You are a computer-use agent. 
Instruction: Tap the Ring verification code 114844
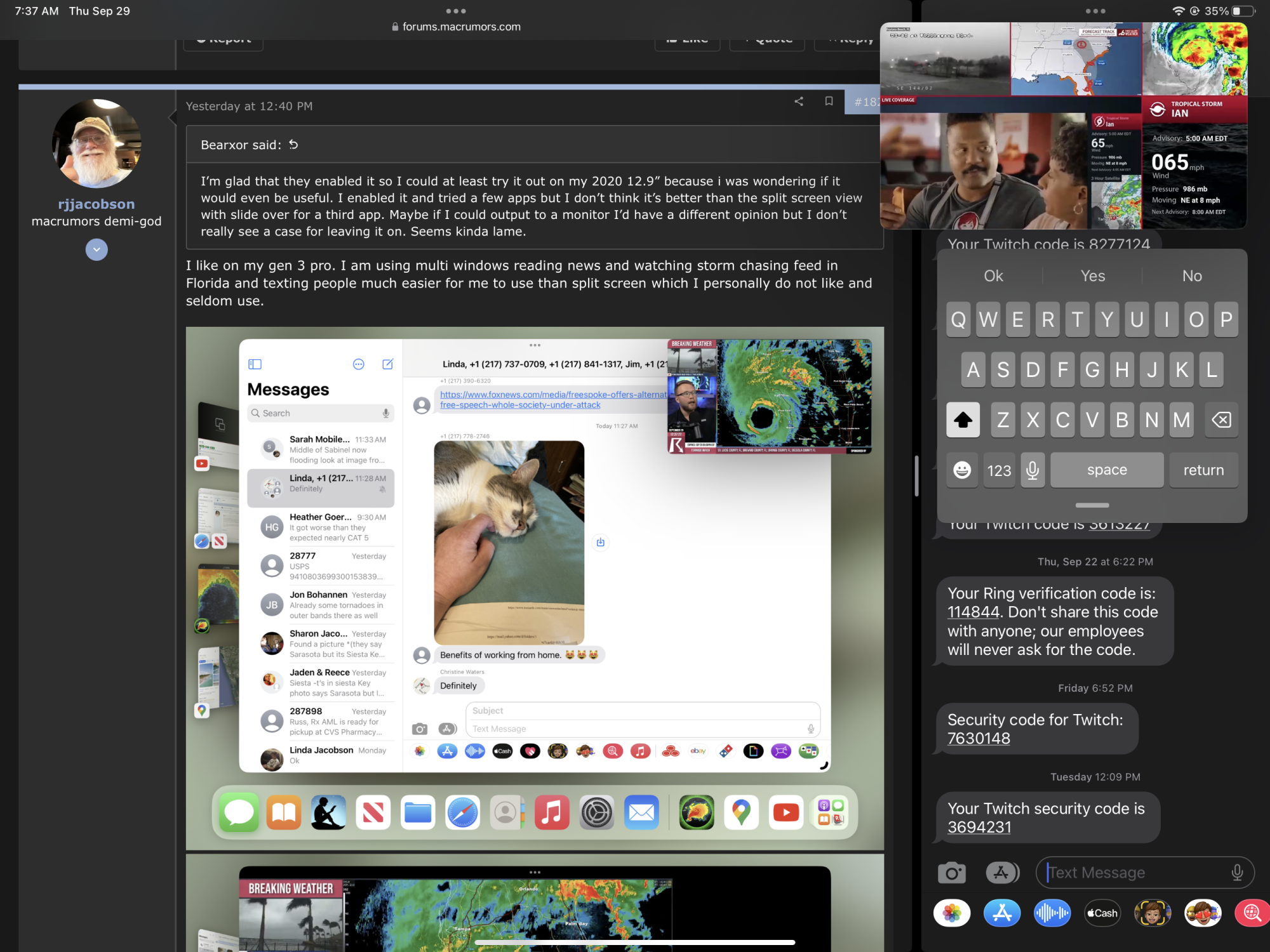973,612
